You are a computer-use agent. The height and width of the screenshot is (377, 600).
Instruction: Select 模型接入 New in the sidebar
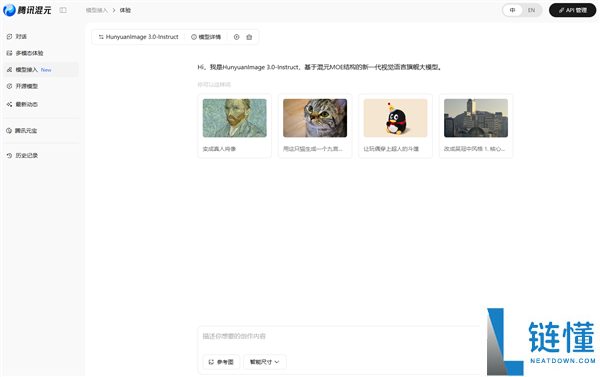41,70
